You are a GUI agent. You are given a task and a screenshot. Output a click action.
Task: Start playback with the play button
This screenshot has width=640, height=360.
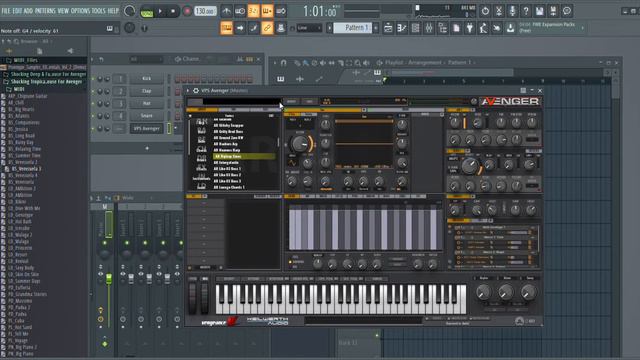[160, 11]
